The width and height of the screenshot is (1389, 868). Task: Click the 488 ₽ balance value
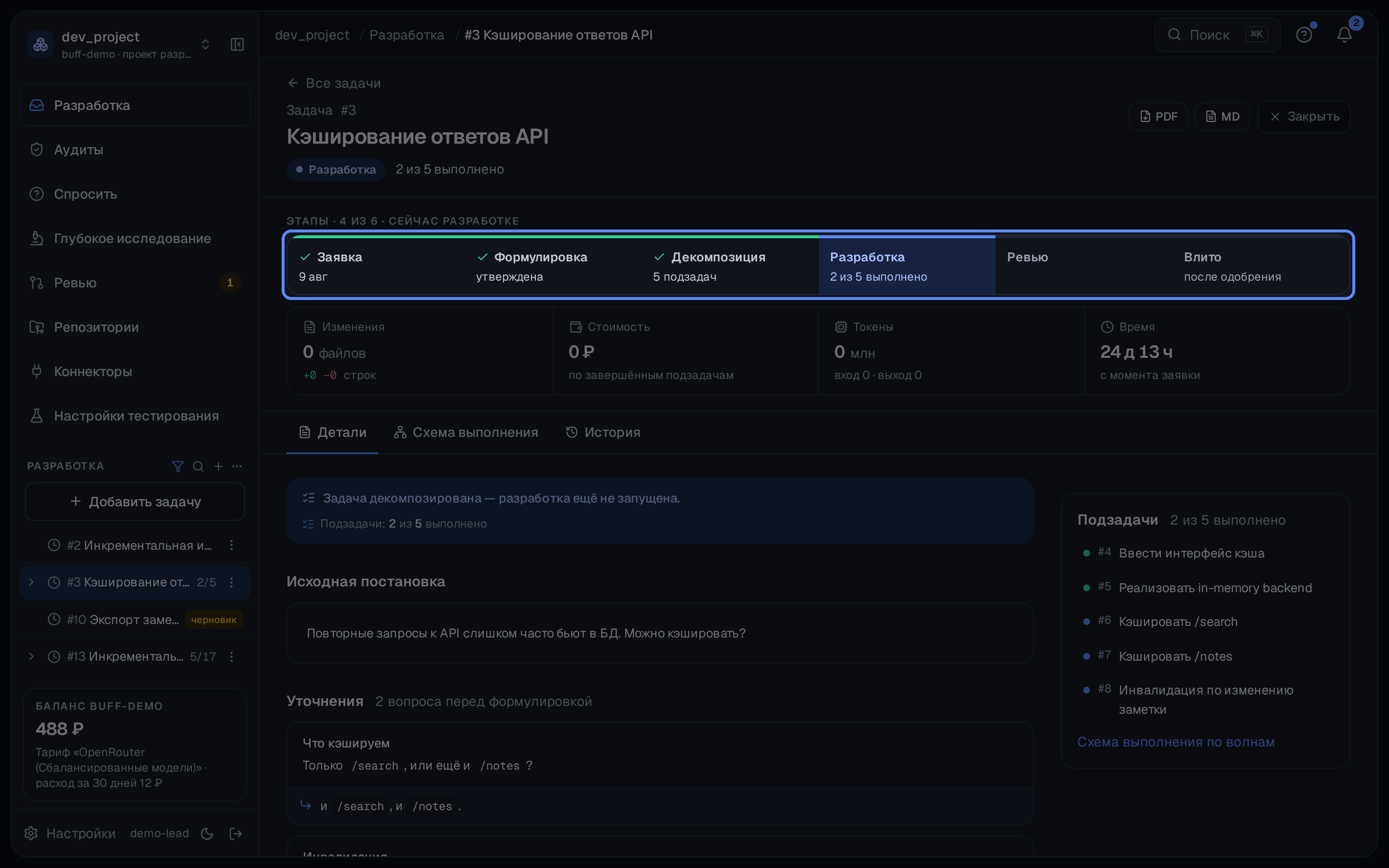[60, 729]
